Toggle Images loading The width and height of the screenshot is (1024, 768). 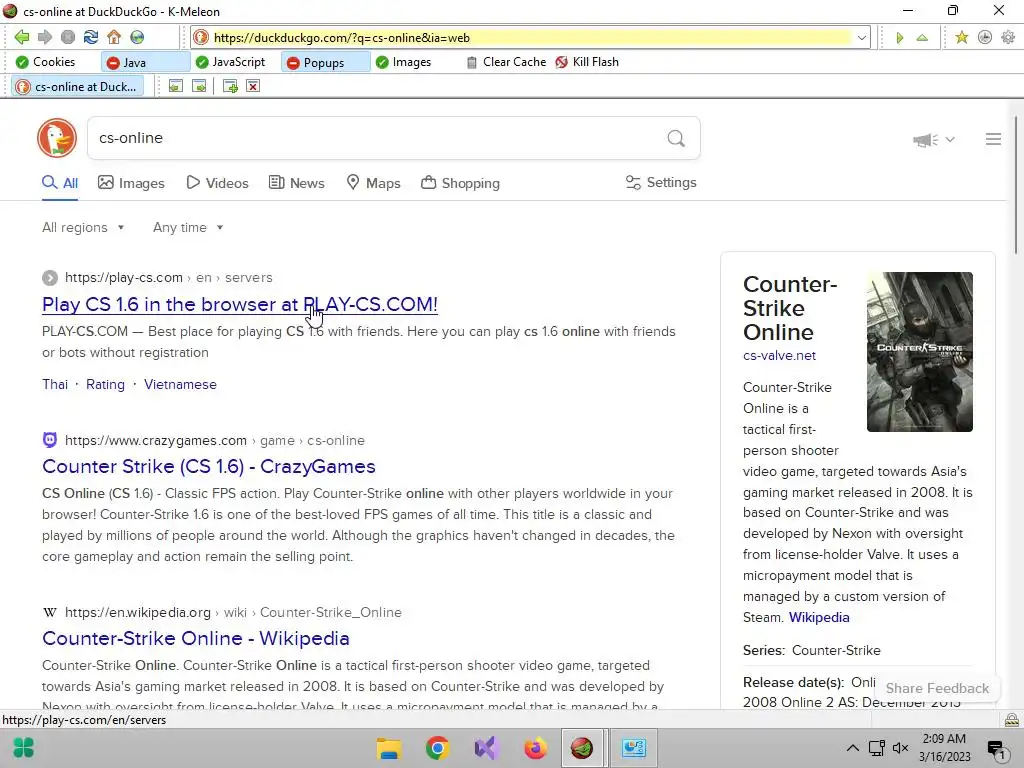click(x=404, y=62)
